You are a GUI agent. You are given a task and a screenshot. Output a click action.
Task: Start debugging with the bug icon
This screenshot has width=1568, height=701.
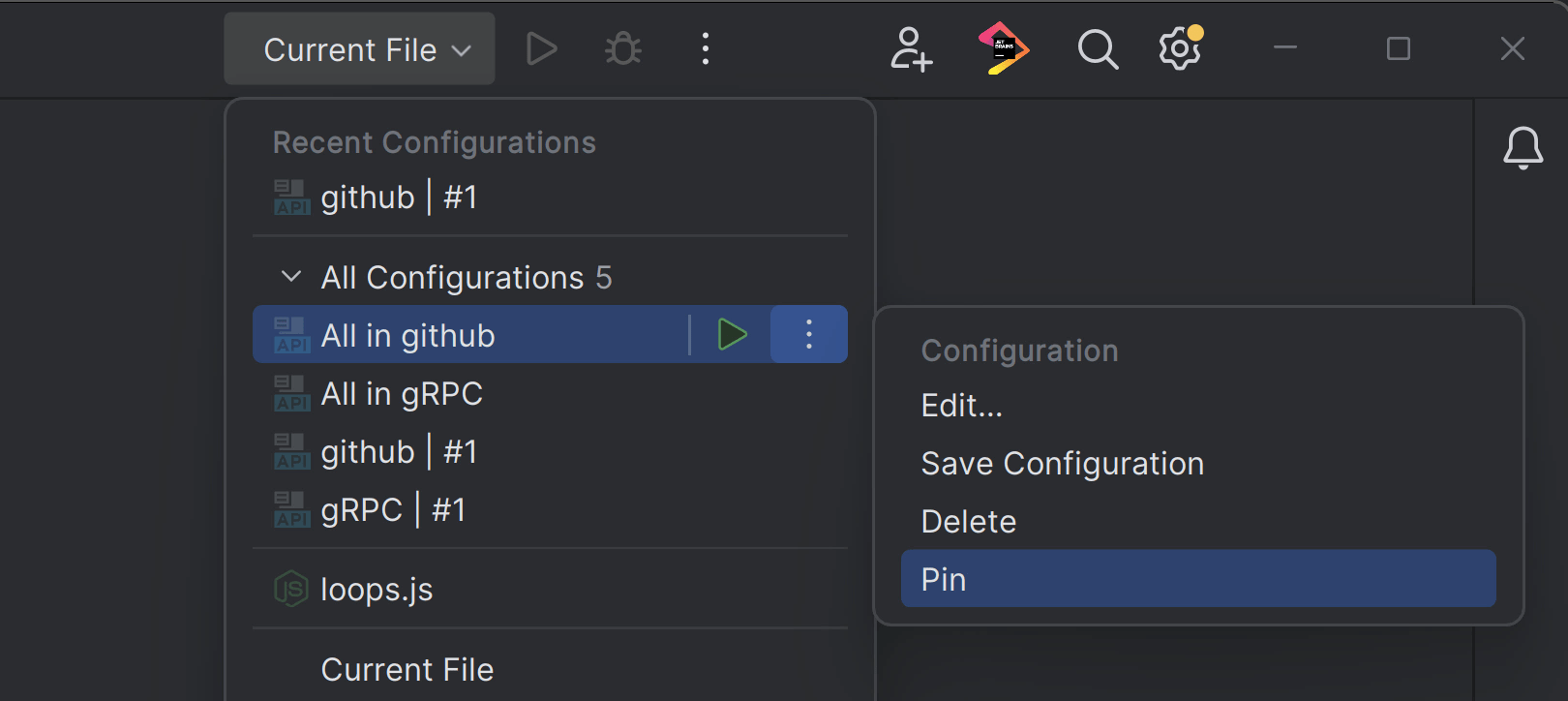pos(622,48)
